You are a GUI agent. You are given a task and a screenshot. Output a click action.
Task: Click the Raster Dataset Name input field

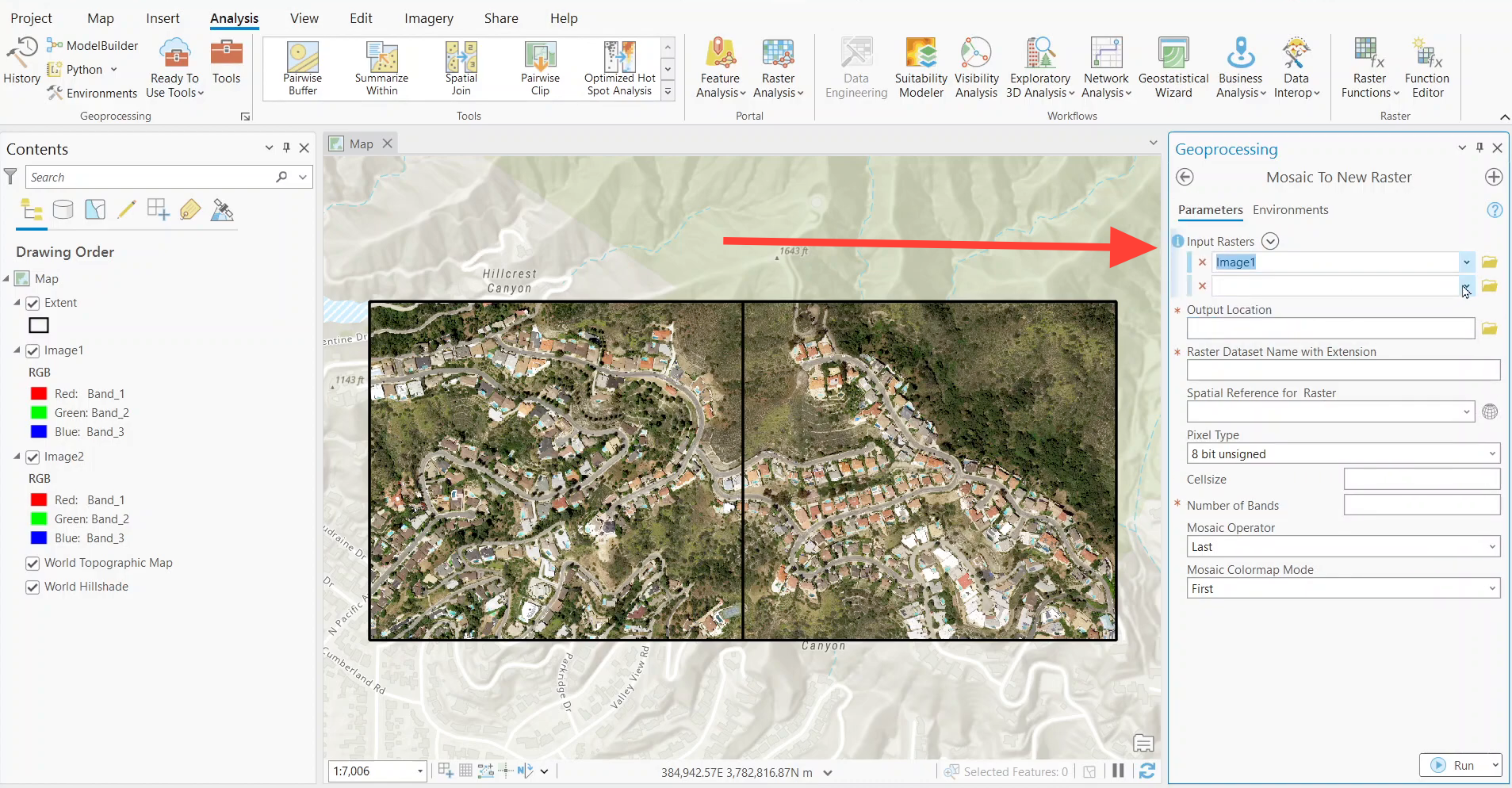[1343, 370]
